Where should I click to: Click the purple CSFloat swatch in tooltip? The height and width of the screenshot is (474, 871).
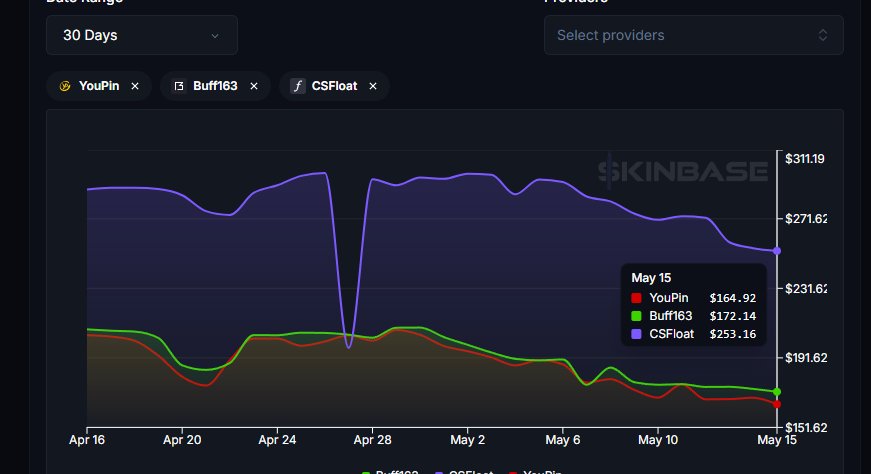pos(637,333)
